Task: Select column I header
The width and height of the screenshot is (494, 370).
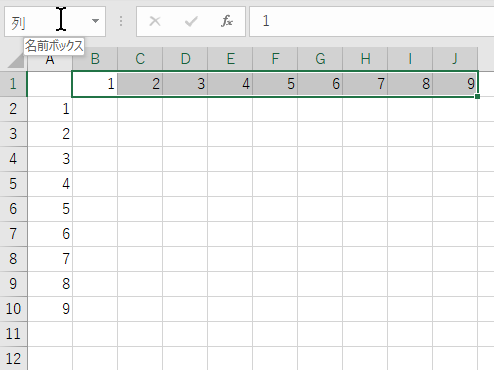Action: pyautogui.click(x=410, y=59)
